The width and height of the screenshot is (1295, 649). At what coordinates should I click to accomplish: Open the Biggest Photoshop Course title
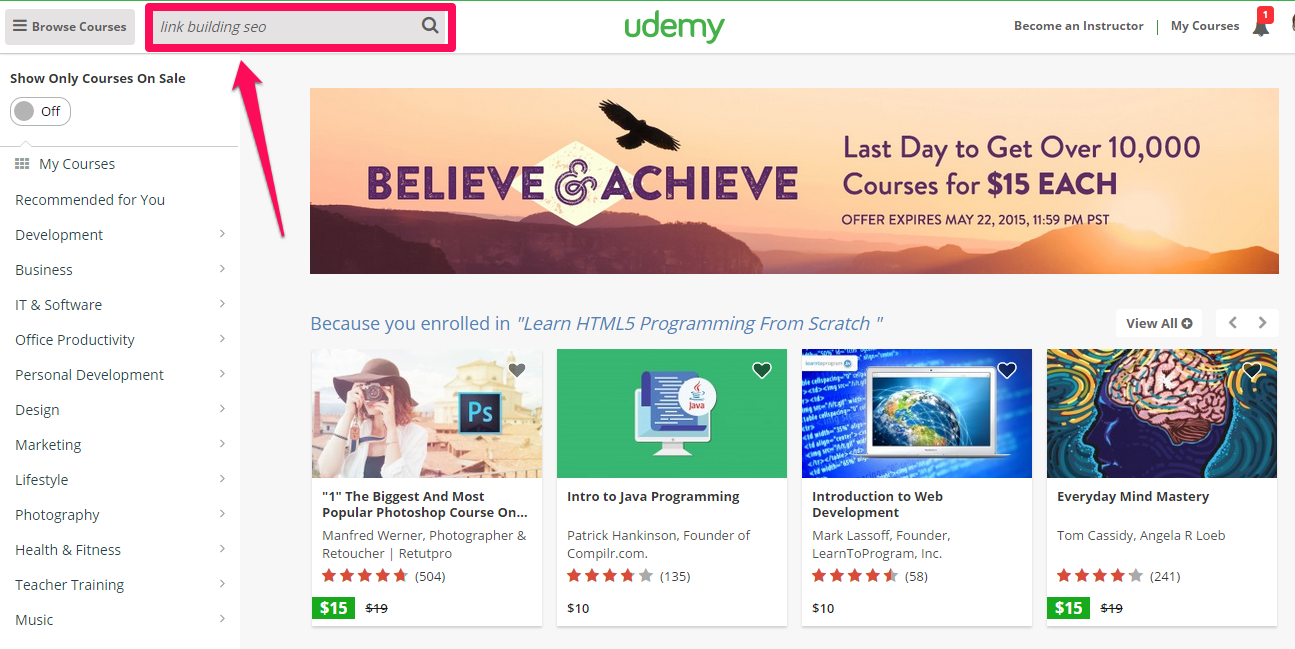point(424,504)
